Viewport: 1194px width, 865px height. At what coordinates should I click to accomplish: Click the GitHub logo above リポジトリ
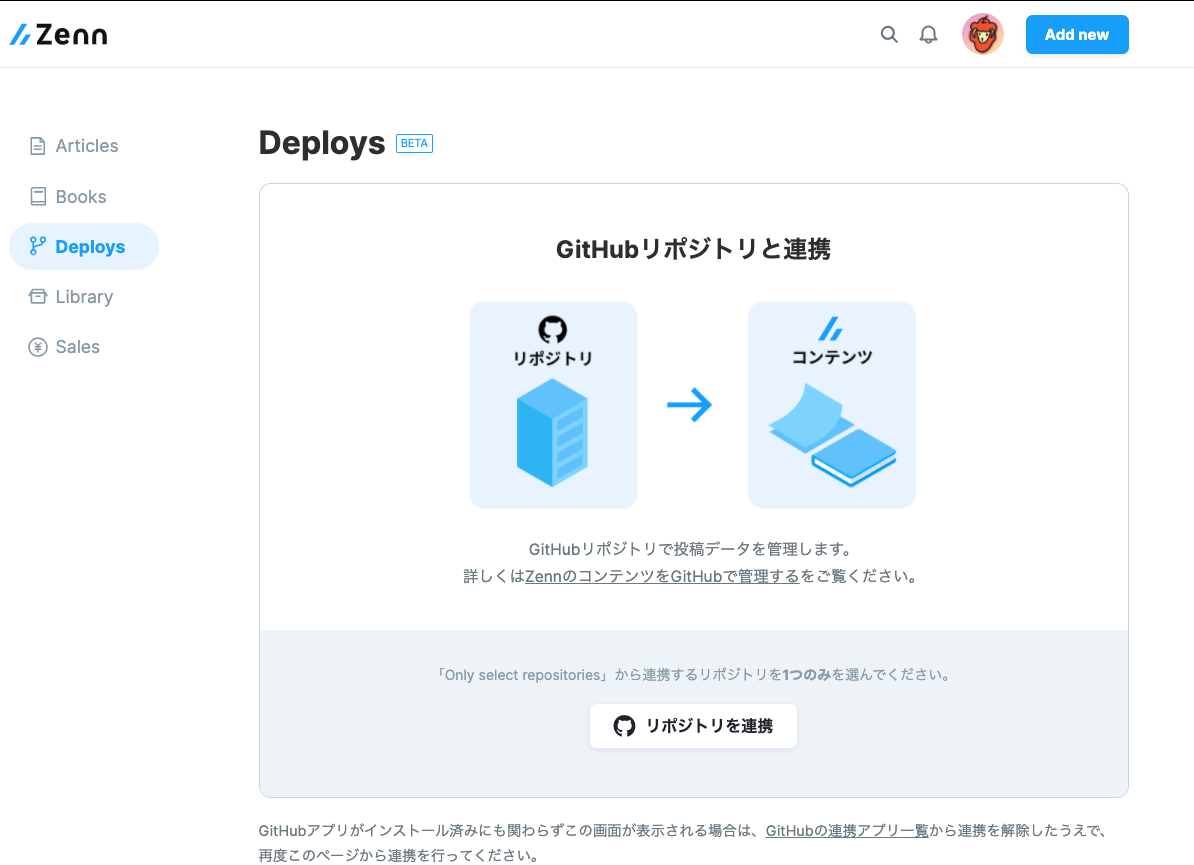[553, 330]
